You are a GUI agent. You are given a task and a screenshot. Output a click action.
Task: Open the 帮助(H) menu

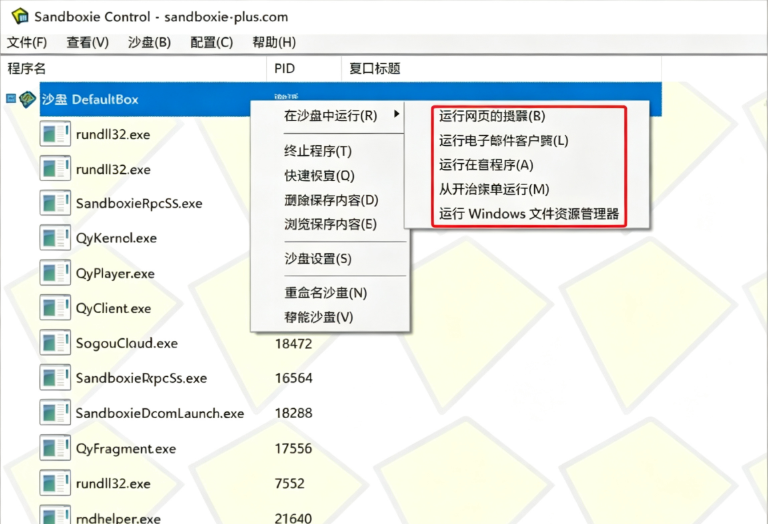click(274, 43)
